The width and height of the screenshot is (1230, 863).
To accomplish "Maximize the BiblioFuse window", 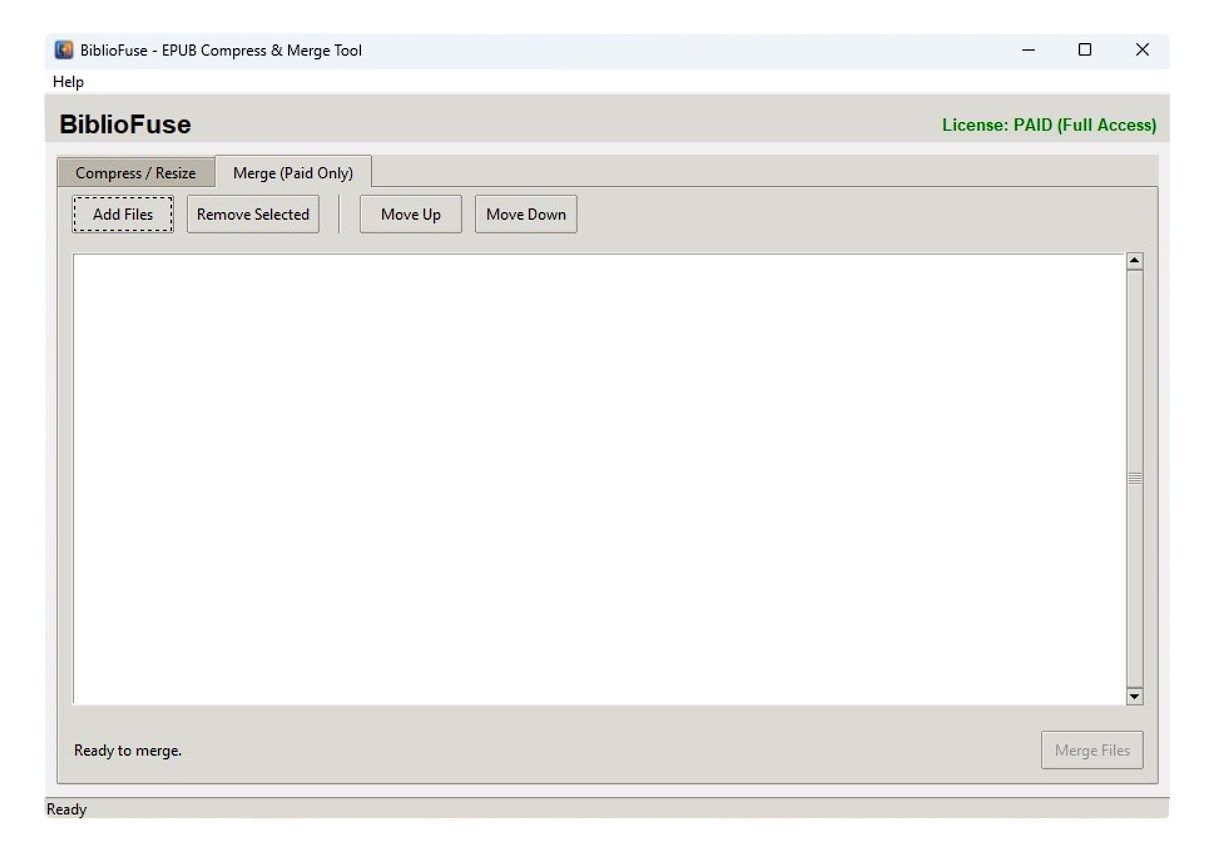I will click(1085, 50).
